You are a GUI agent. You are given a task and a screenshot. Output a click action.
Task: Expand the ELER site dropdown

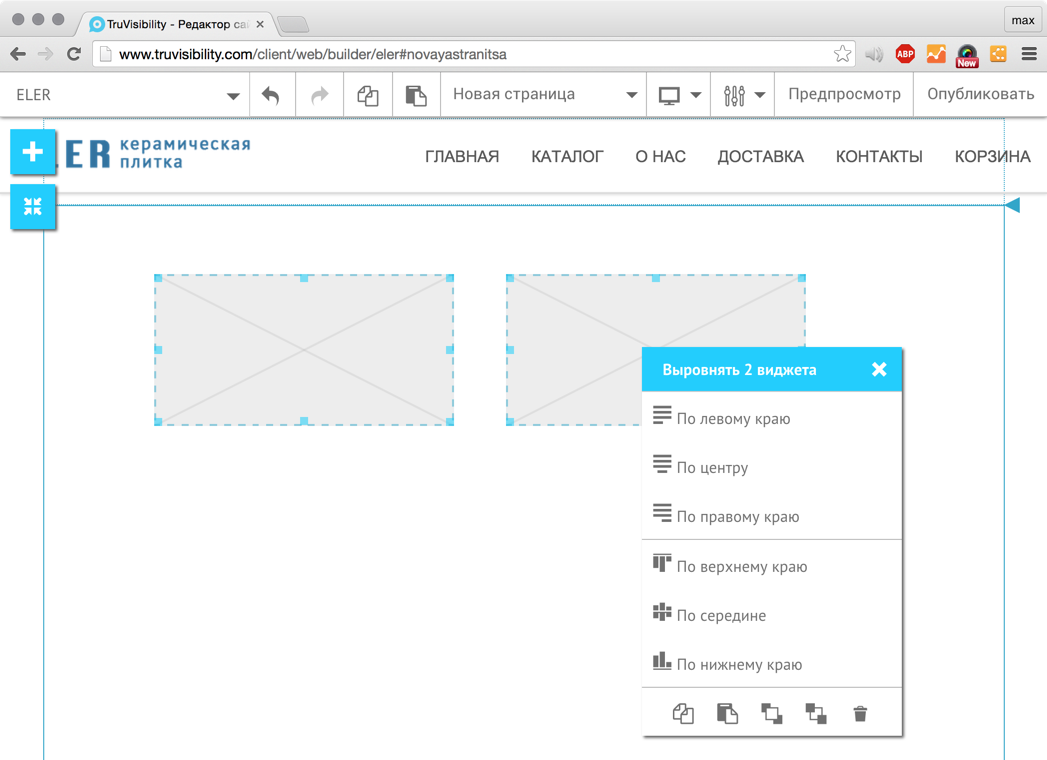point(126,95)
